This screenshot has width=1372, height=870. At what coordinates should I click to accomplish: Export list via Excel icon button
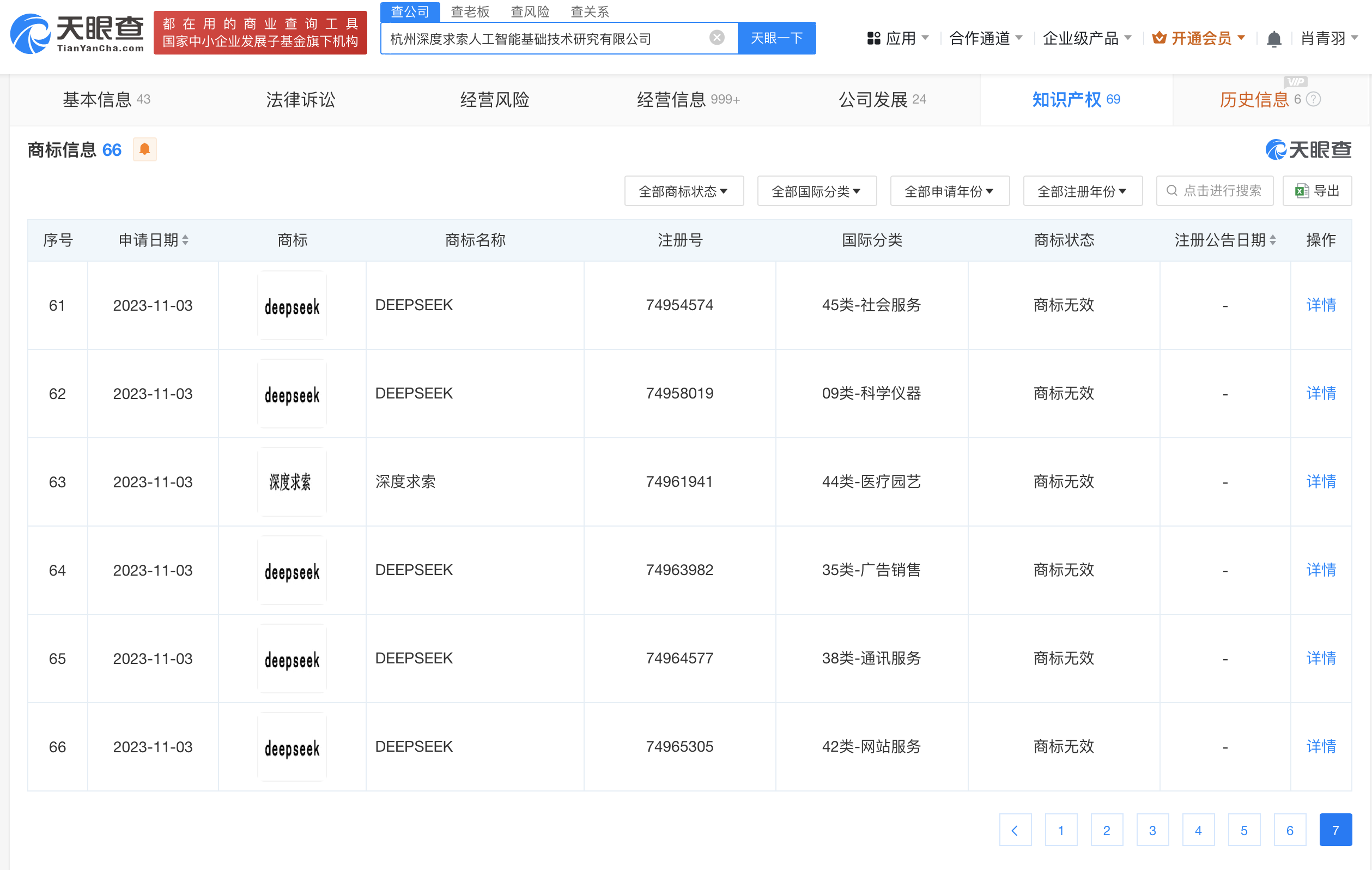point(1316,190)
